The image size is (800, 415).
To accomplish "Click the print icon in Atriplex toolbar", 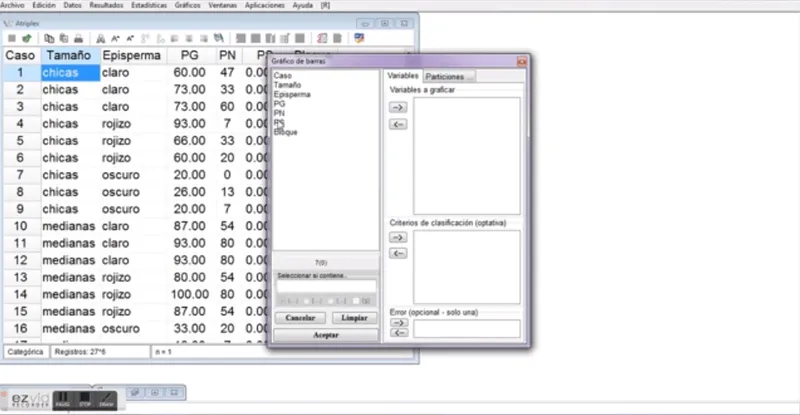I will (79, 38).
